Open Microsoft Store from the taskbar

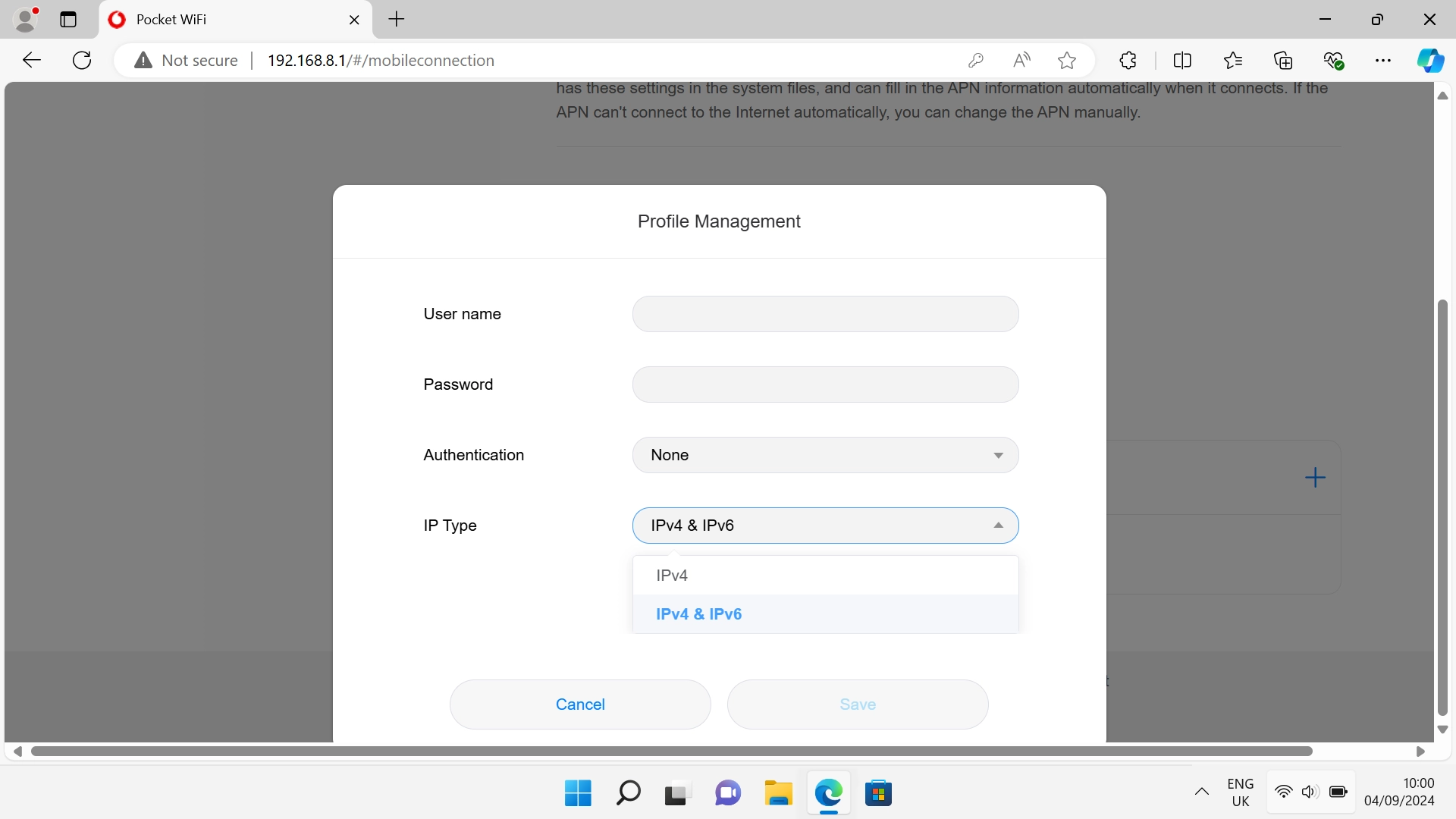(879, 793)
